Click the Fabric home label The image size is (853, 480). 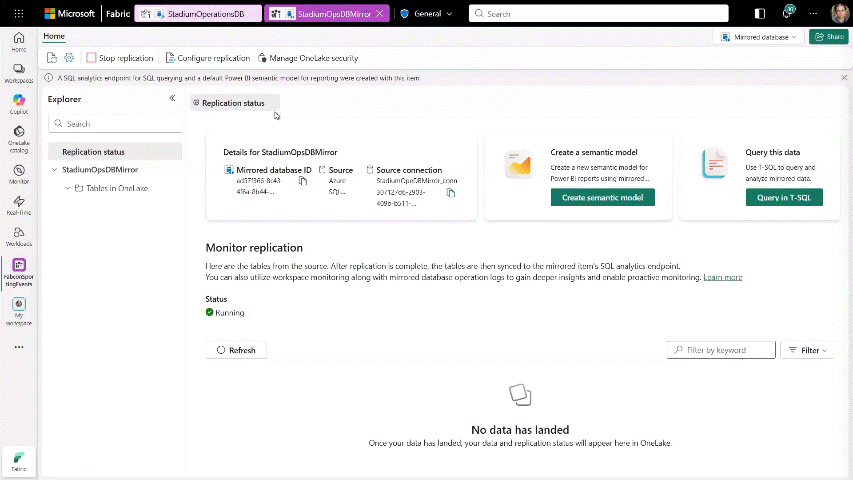click(x=118, y=14)
